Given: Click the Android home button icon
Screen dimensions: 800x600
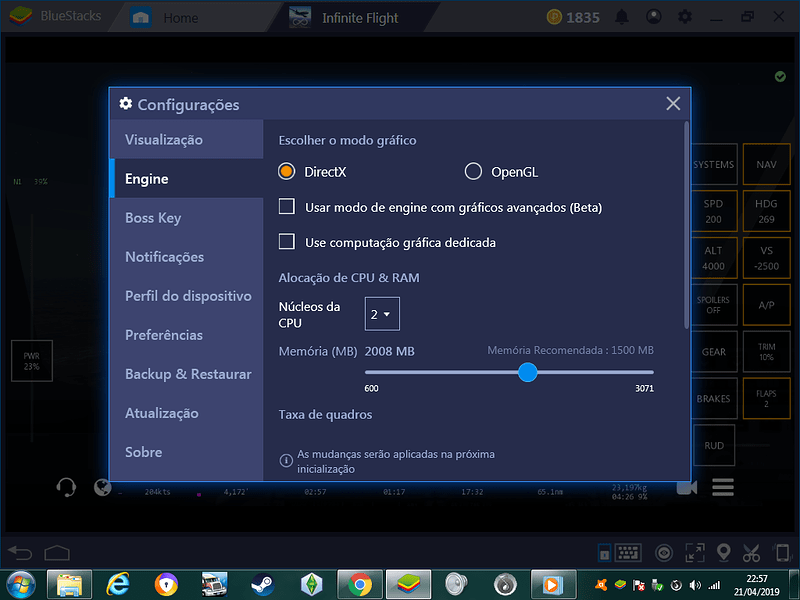Looking at the screenshot, I should [57, 553].
